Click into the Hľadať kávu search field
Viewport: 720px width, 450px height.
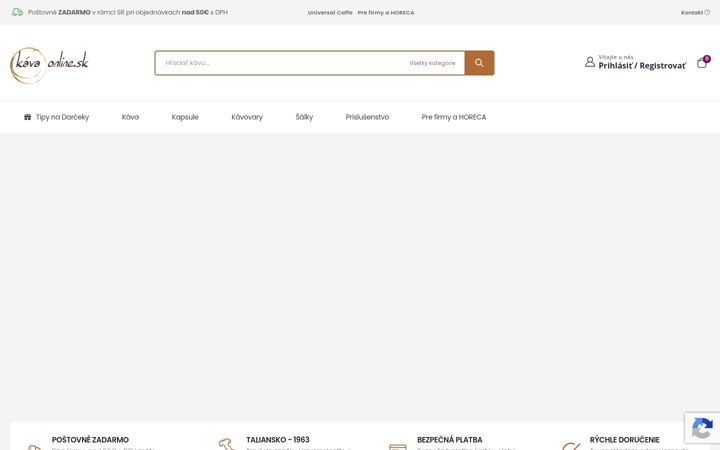[280, 63]
